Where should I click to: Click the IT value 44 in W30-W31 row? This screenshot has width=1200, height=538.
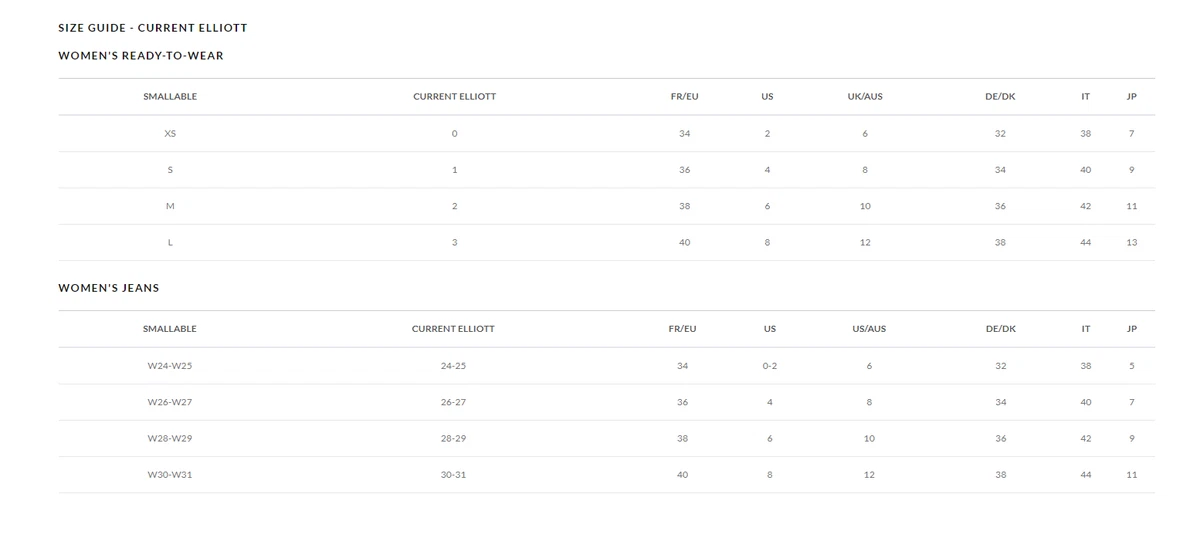[x=1086, y=475]
